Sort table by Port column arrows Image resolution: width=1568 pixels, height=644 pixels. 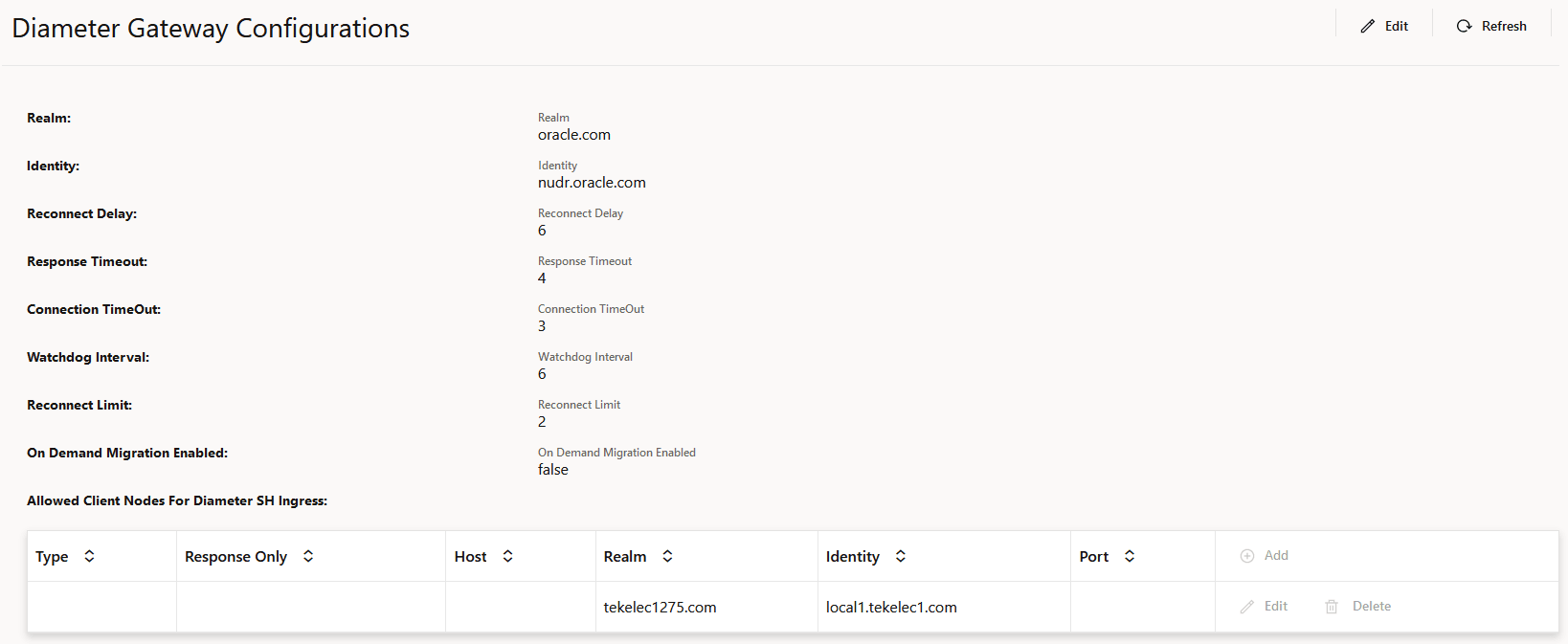(1130, 556)
